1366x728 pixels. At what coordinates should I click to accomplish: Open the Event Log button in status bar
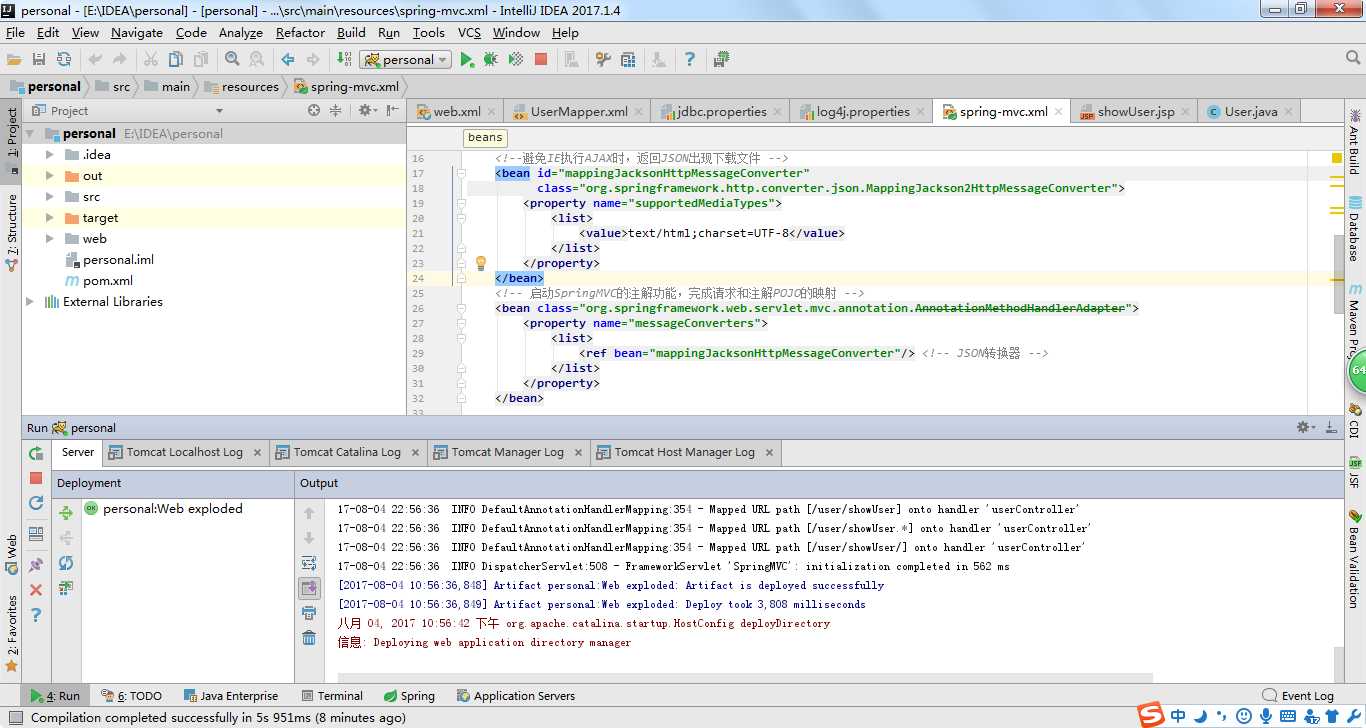point(1298,696)
